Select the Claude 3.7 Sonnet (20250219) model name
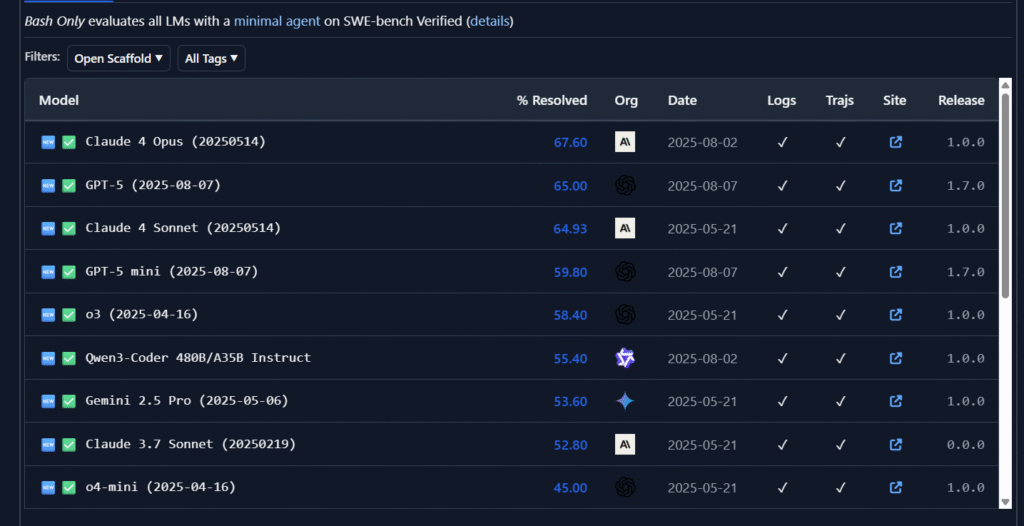The height and width of the screenshot is (526, 1024). [191, 444]
